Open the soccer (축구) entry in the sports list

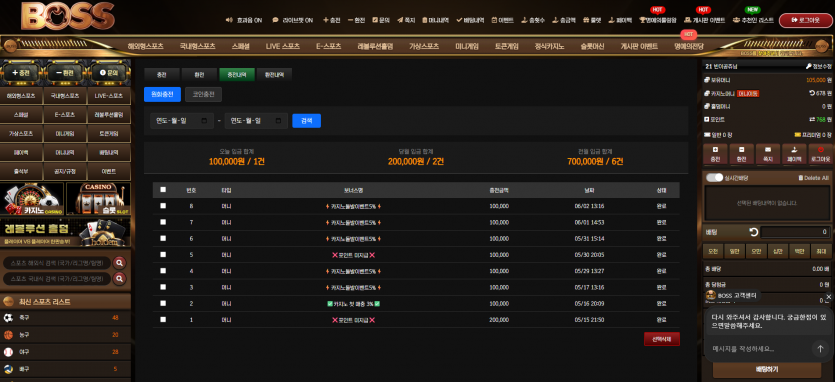(66, 318)
